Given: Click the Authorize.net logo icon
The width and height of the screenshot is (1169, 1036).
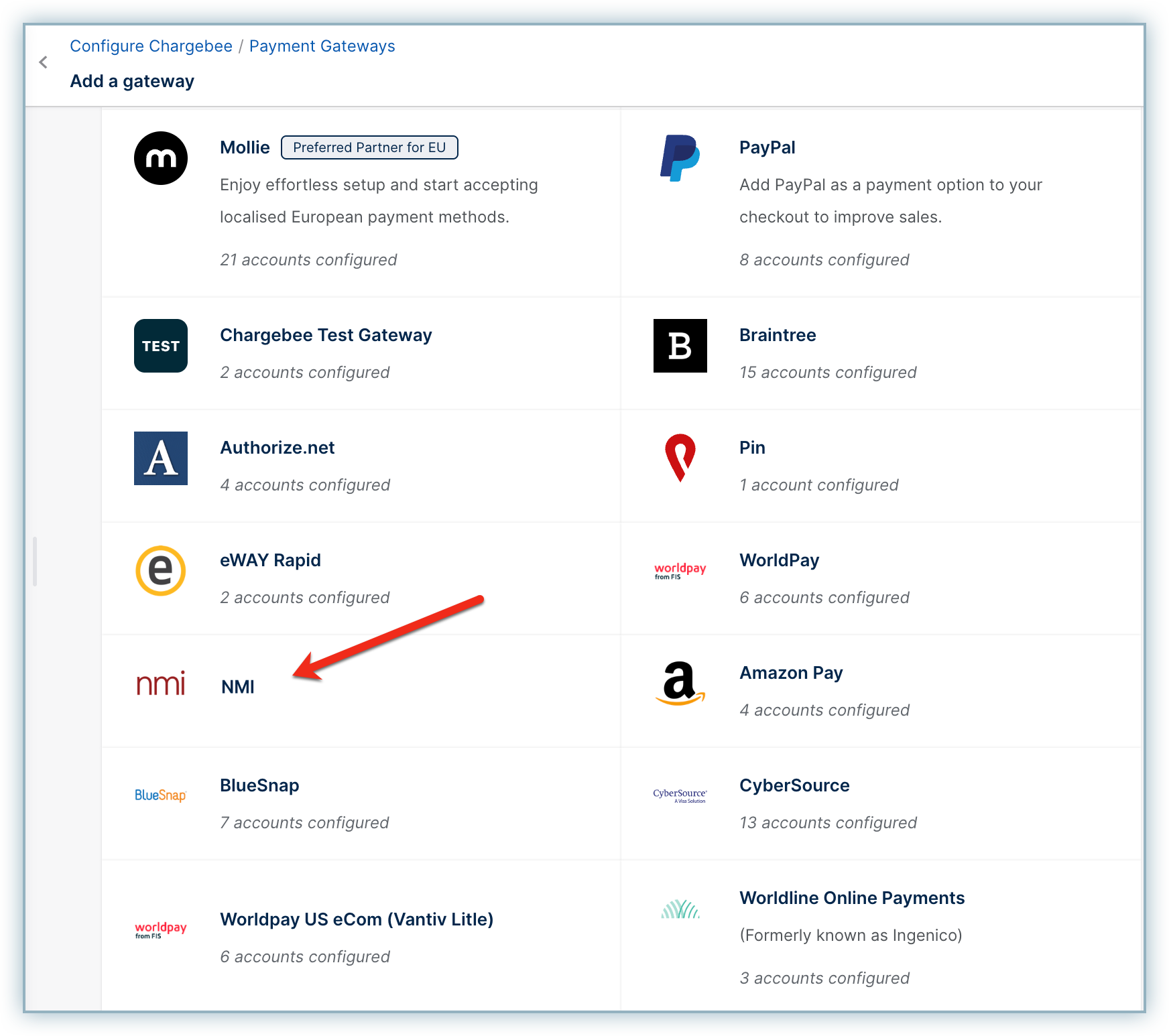Looking at the screenshot, I should click(161, 458).
